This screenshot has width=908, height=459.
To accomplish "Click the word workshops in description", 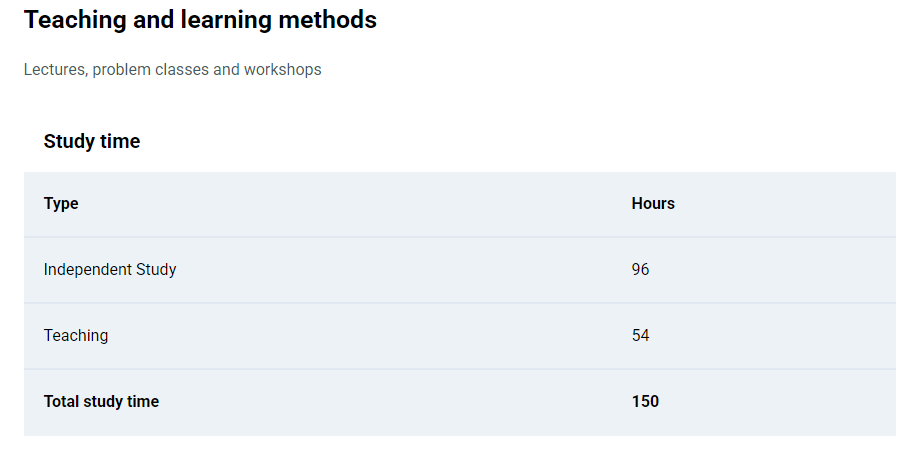I will pos(283,69).
